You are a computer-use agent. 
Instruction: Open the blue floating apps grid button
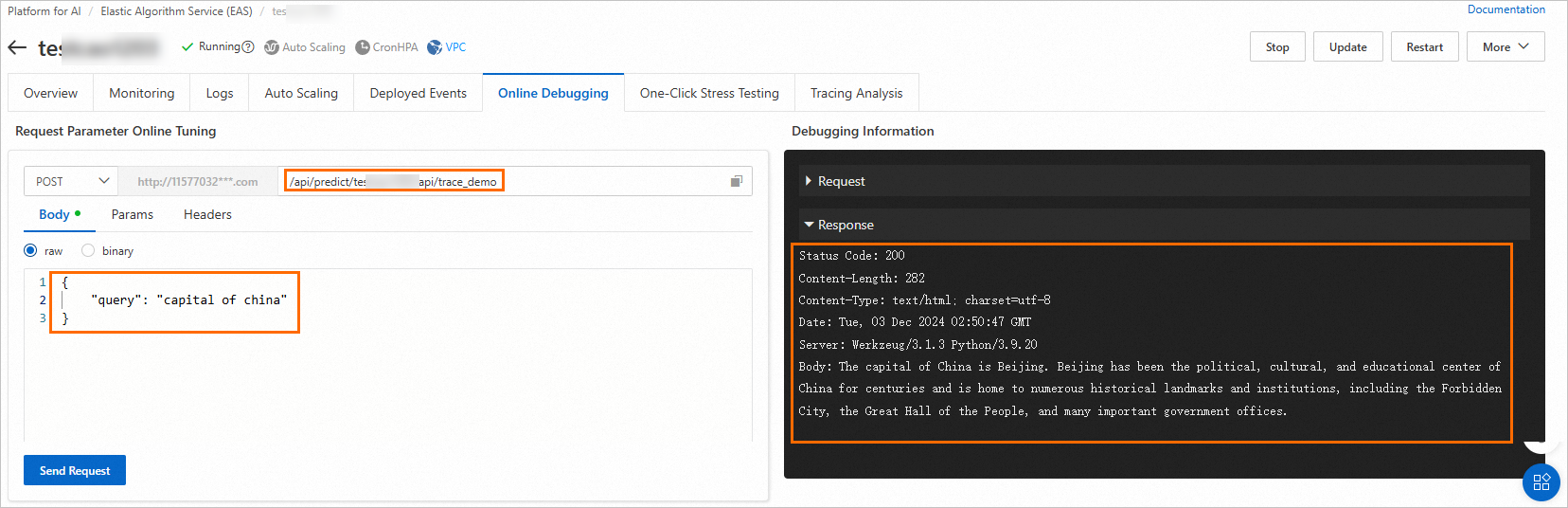point(1541,481)
